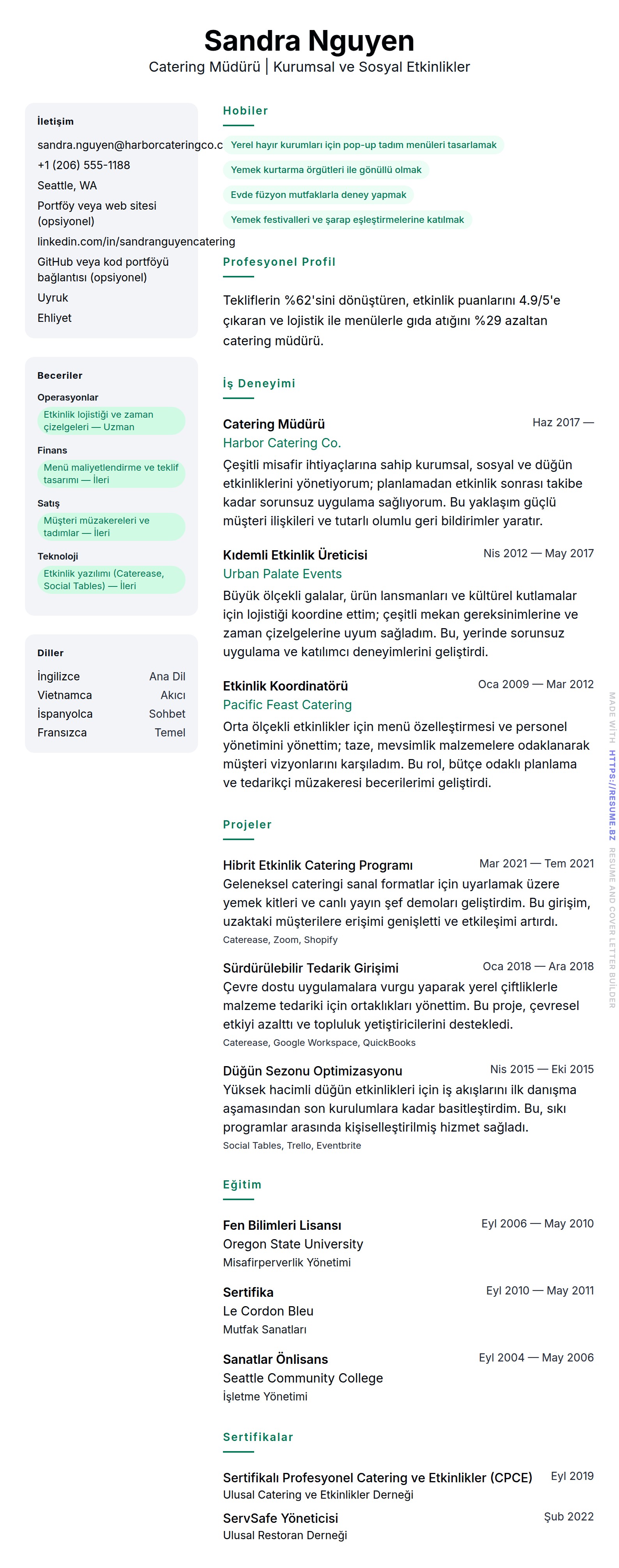Viewport: 619px width, 1568px height.
Task: Click the Oregon State University entry
Action: pyautogui.click(x=293, y=1244)
